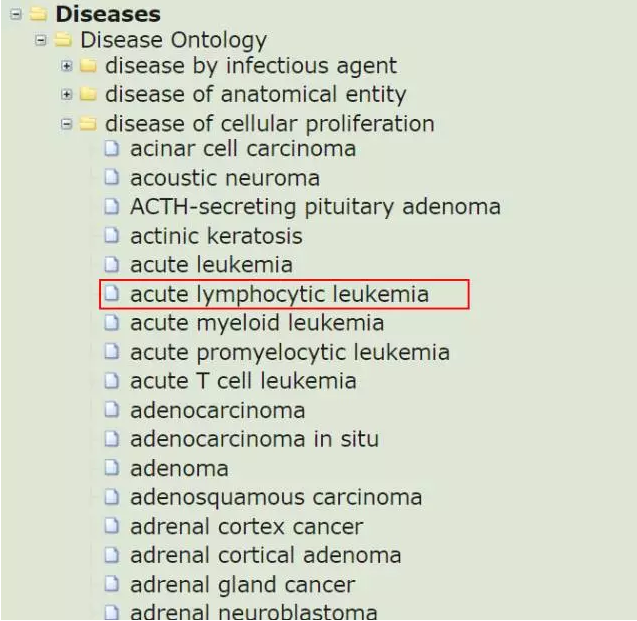Click document icon beside acinar cell carcinoma
This screenshot has width=637, height=621.
(112, 149)
